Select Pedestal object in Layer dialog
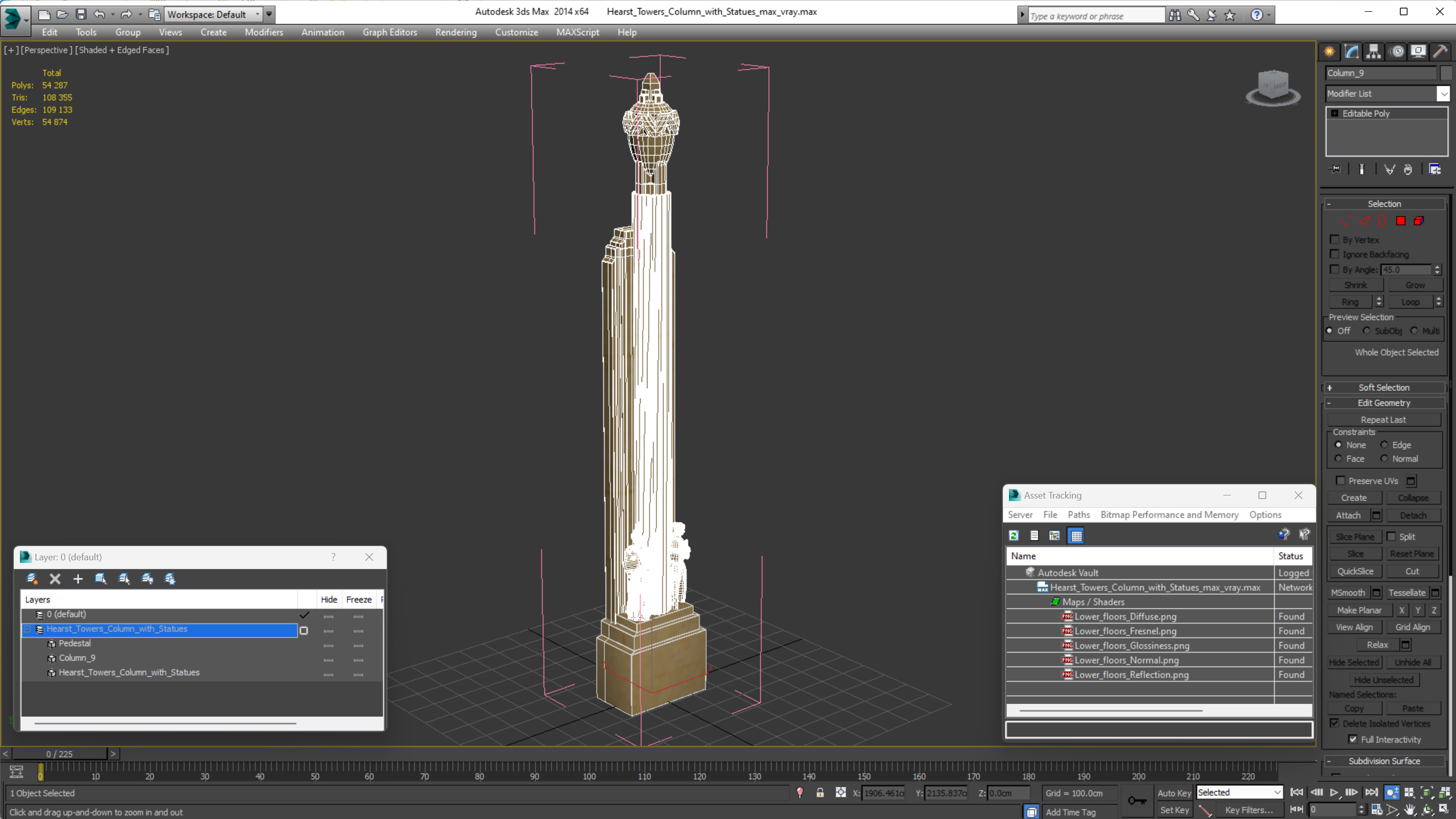This screenshot has width=1456, height=819. pos(74,643)
